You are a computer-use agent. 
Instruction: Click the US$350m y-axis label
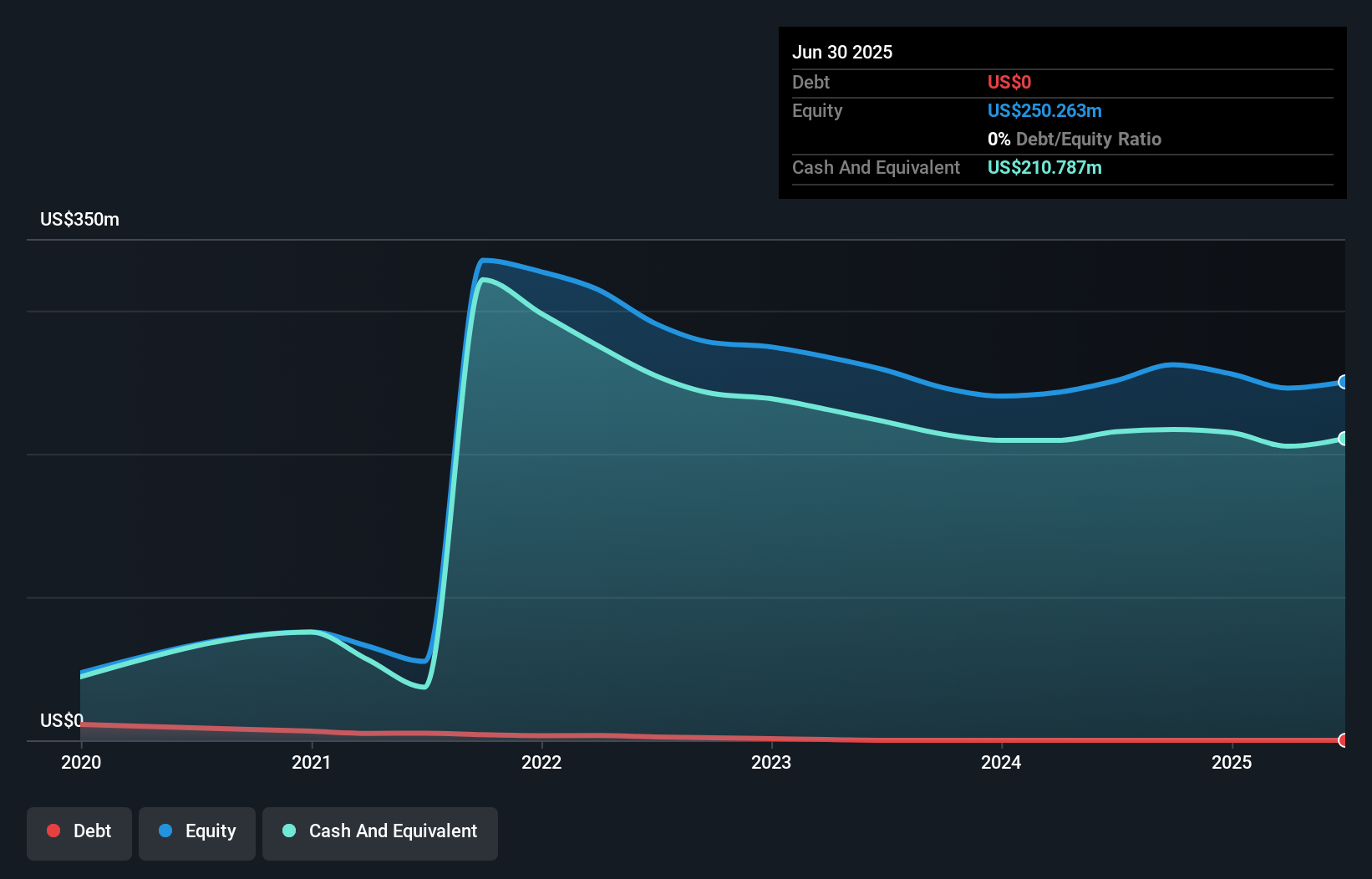click(79, 220)
